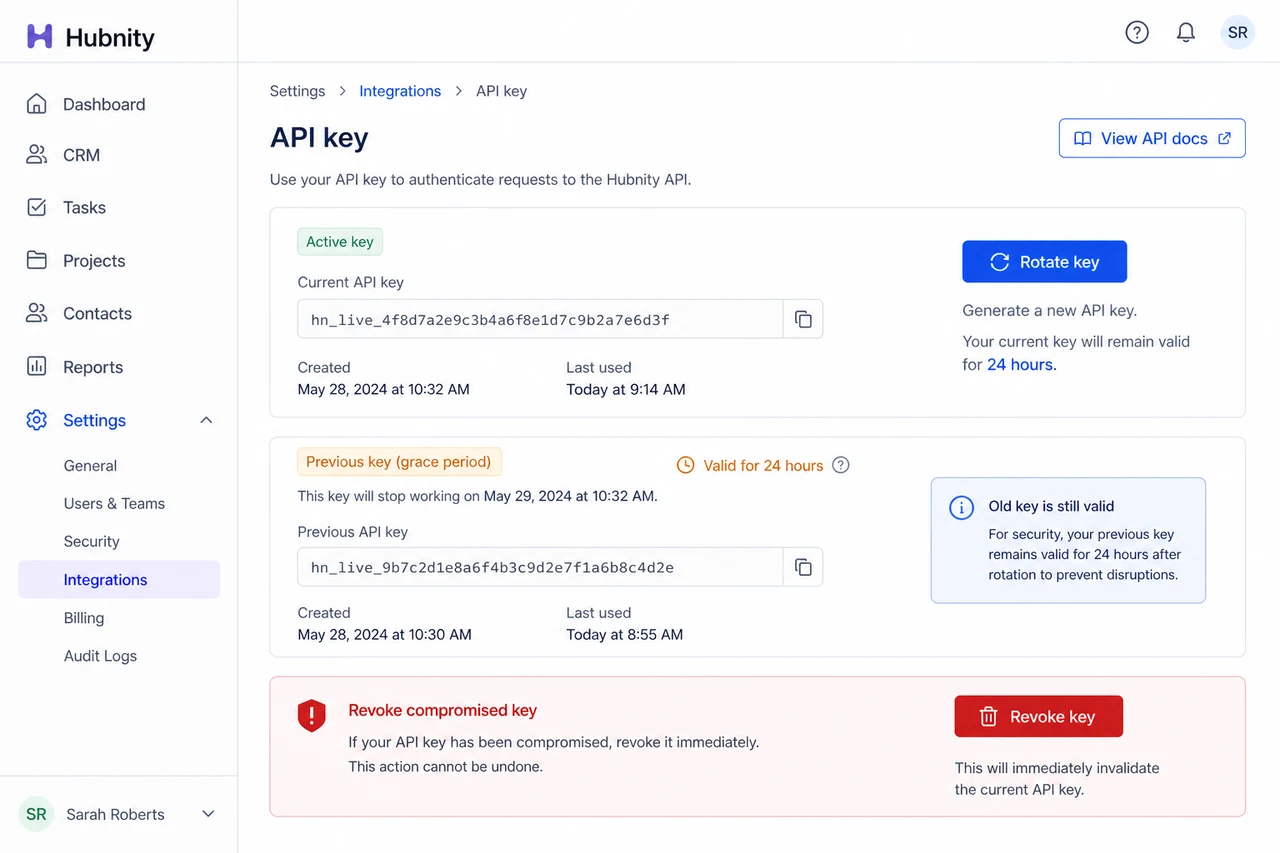Click Old key is still valid title
This screenshot has height=853, width=1280.
tap(1051, 506)
